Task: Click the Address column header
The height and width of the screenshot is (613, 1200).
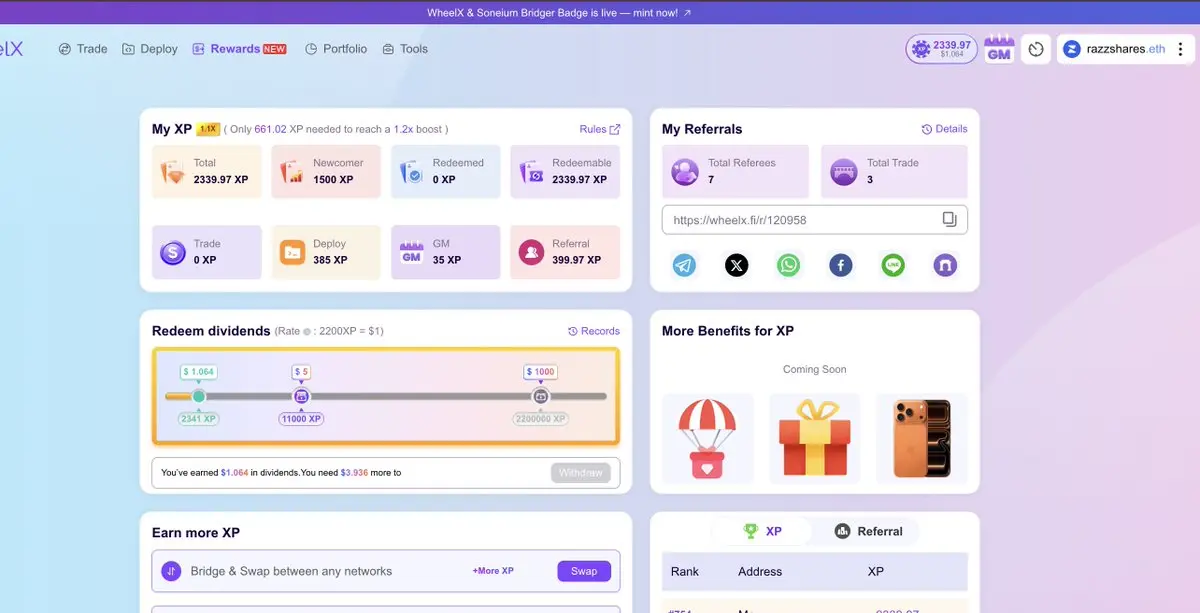Action: tap(760, 571)
